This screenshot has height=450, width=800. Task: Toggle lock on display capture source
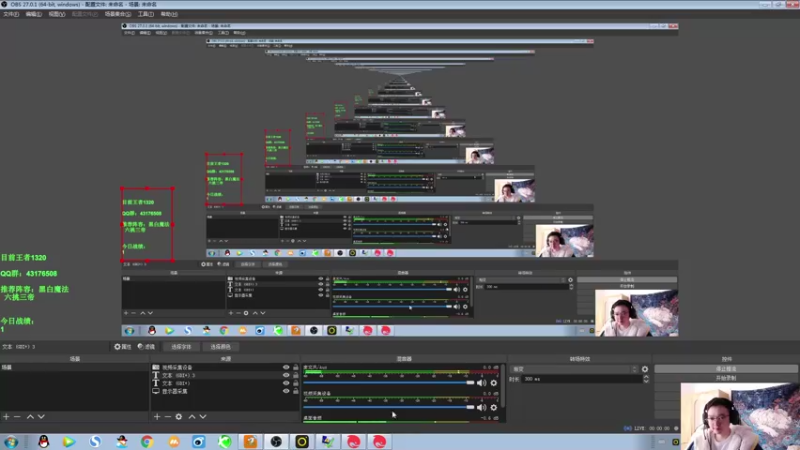[x=295, y=391]
